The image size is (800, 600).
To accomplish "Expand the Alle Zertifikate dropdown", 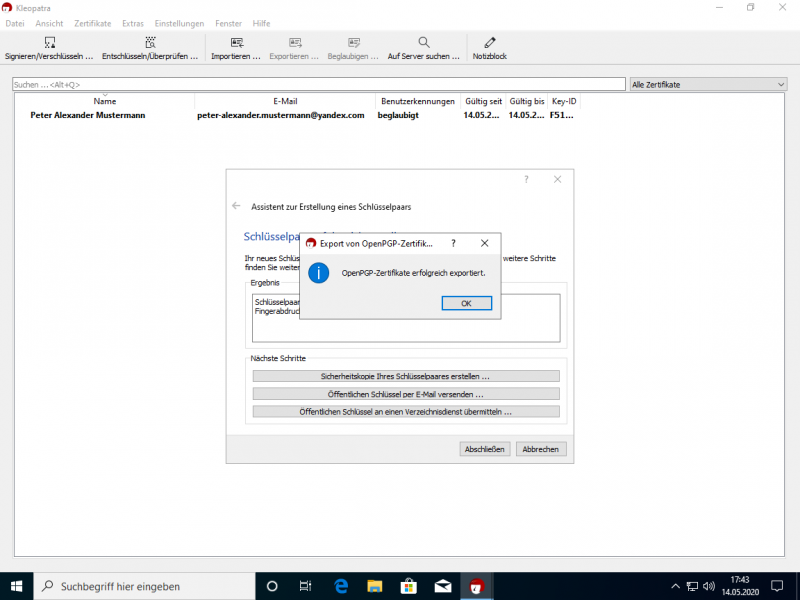I will (x=709, y=85).
